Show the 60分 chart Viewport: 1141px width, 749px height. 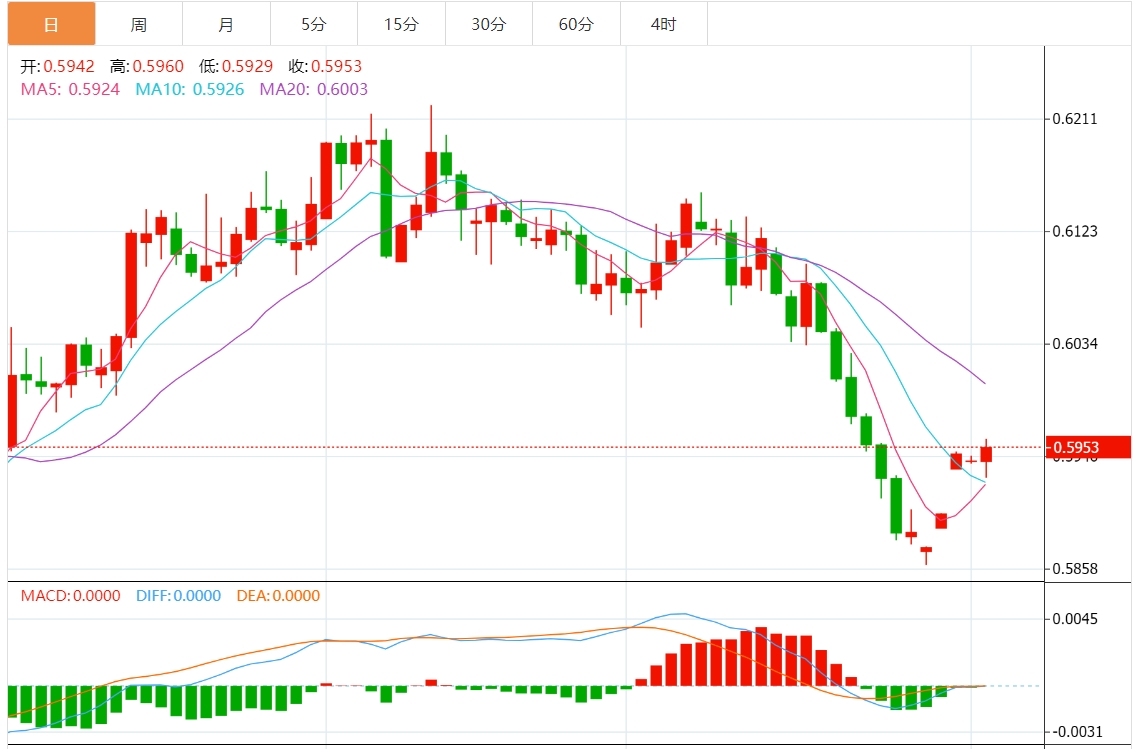pos(576,24)
